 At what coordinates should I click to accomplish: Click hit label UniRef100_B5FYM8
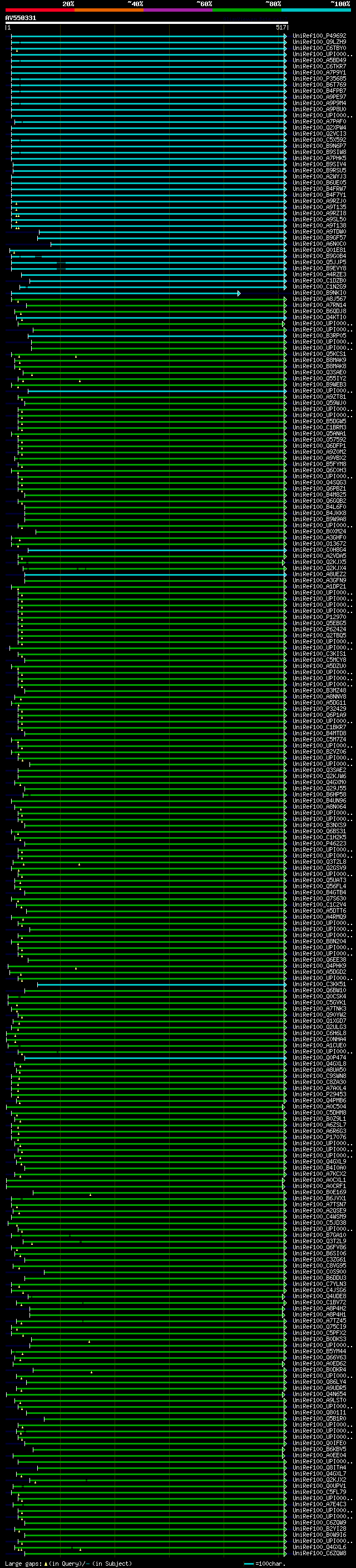pos(319,464)
